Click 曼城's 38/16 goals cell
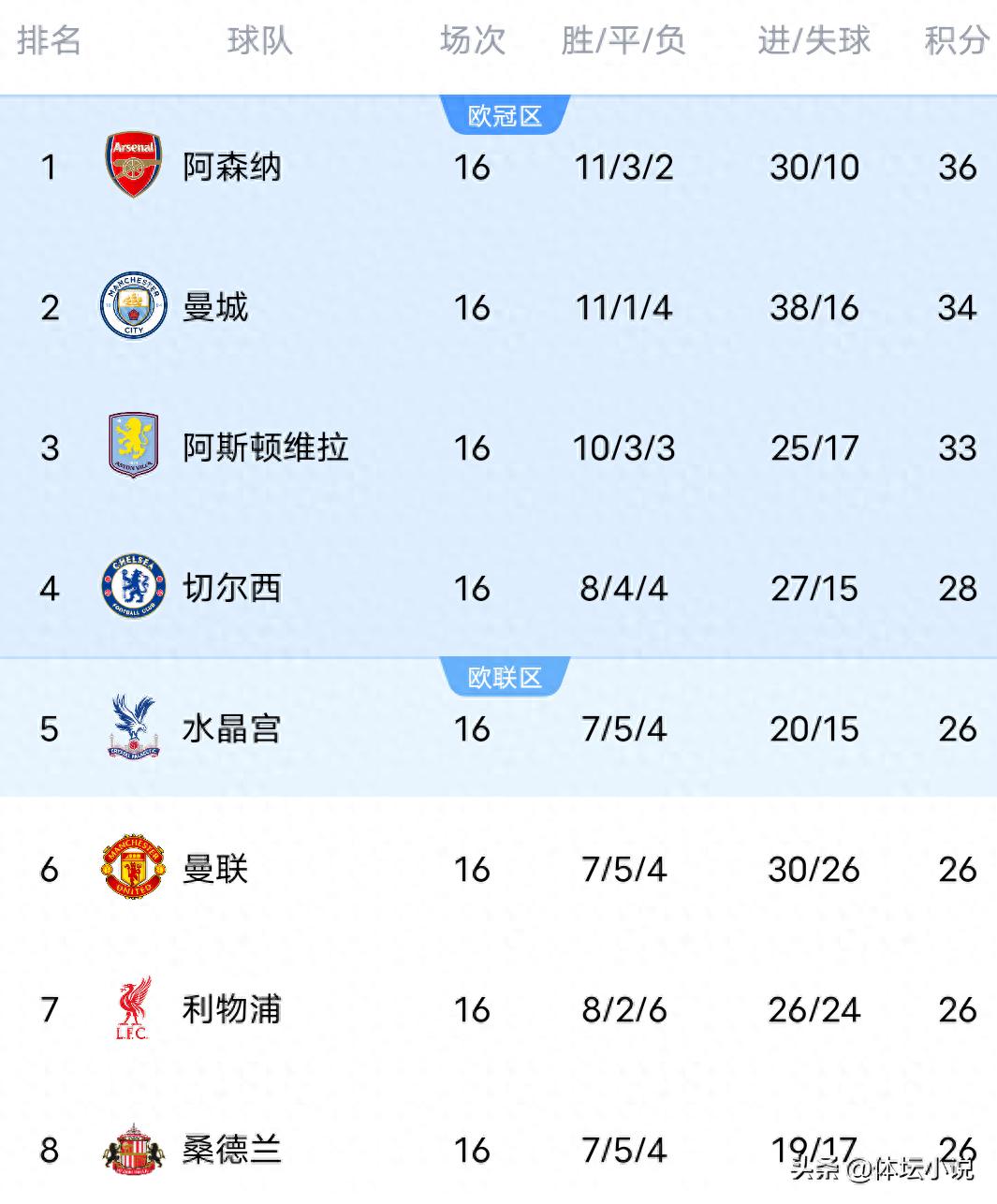The width and height of the screenshot is (997, 1204). [814, 307]
